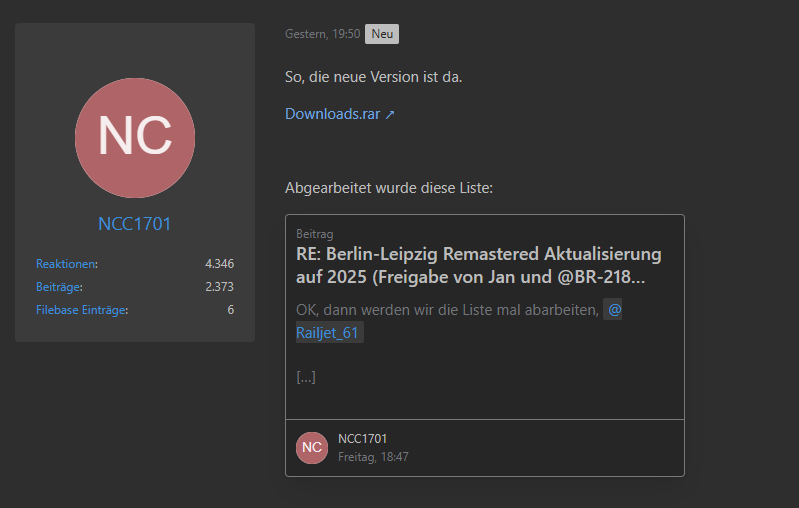Click the external arrow icon after Downloads.rar
The image size is (799, 508).
[x=390, y=115]
